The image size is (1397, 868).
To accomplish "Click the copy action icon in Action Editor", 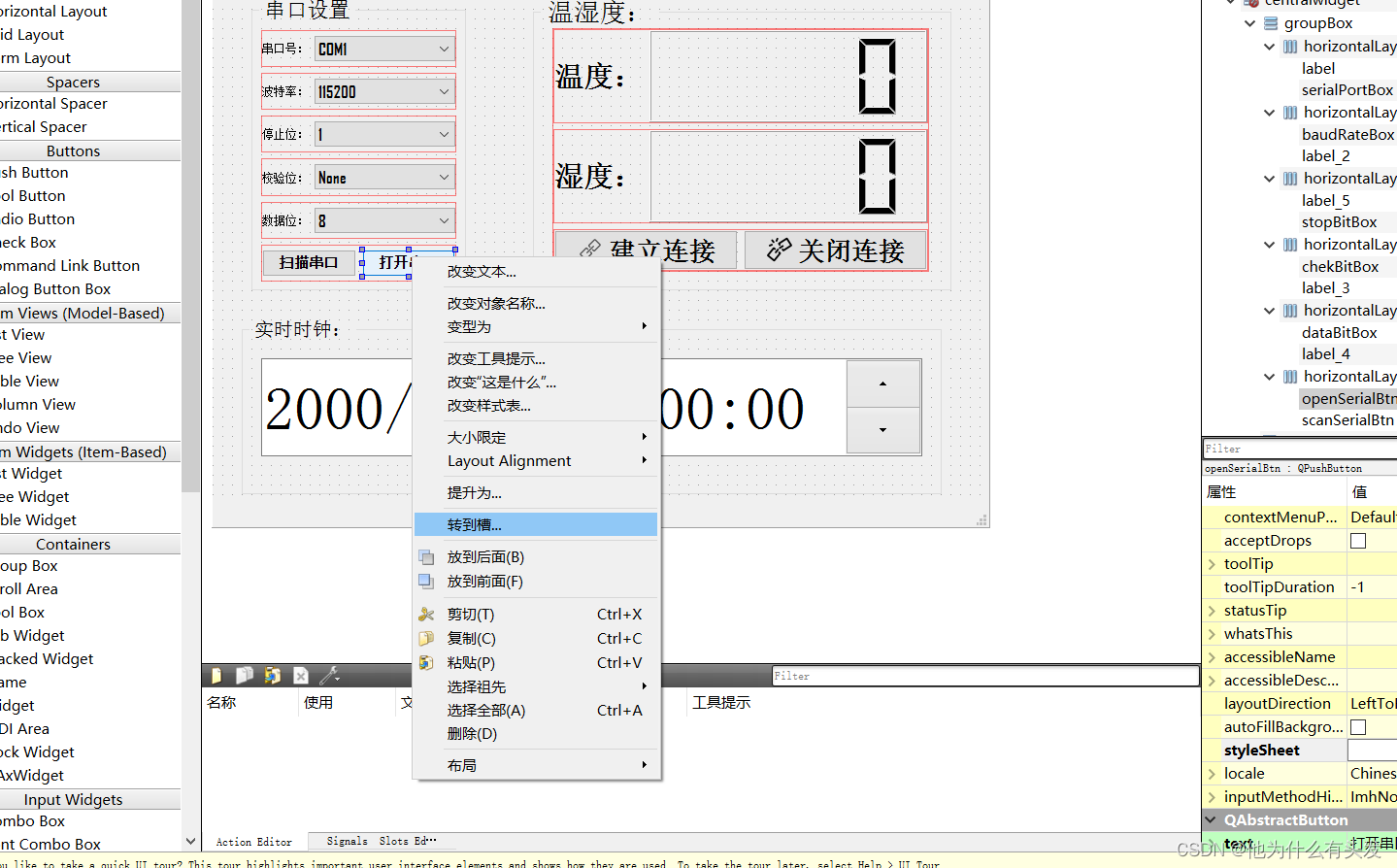I will (244, 675).
